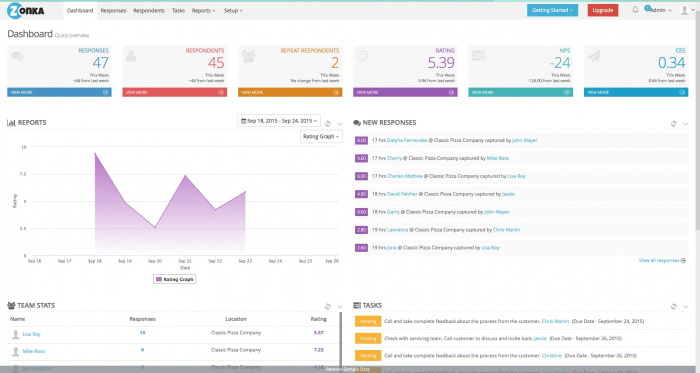
Task: Refresh the Reports panel
Action: click(x=328, y=124)
